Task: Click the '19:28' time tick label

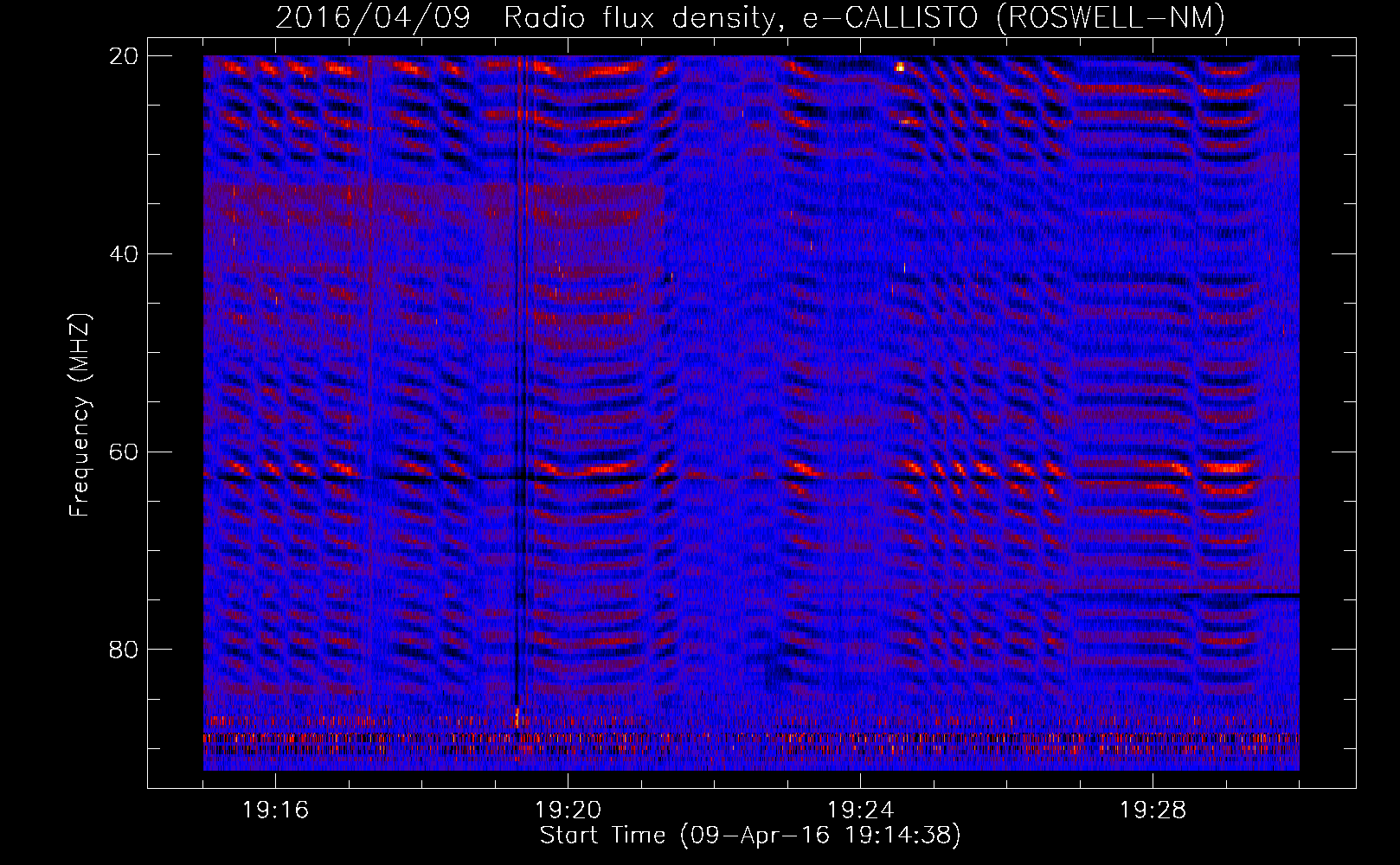Action: tap(1153, 811)
